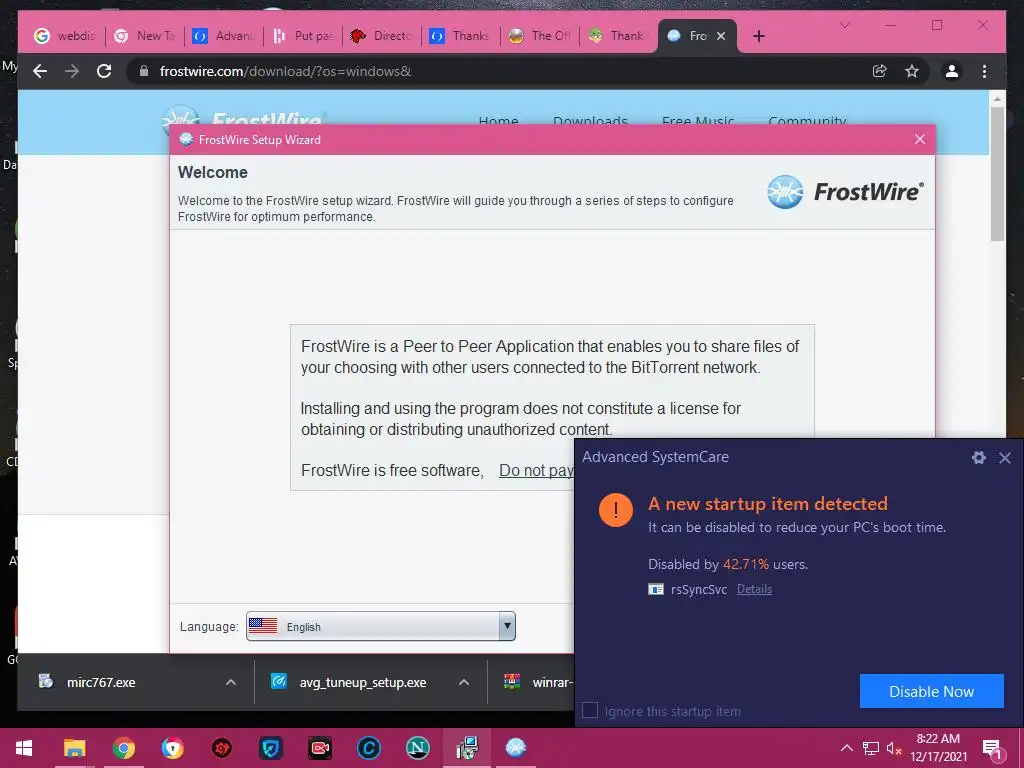Bookmark this page with star icon
This screenshot has height=768, width=1024.
point(912,71)
